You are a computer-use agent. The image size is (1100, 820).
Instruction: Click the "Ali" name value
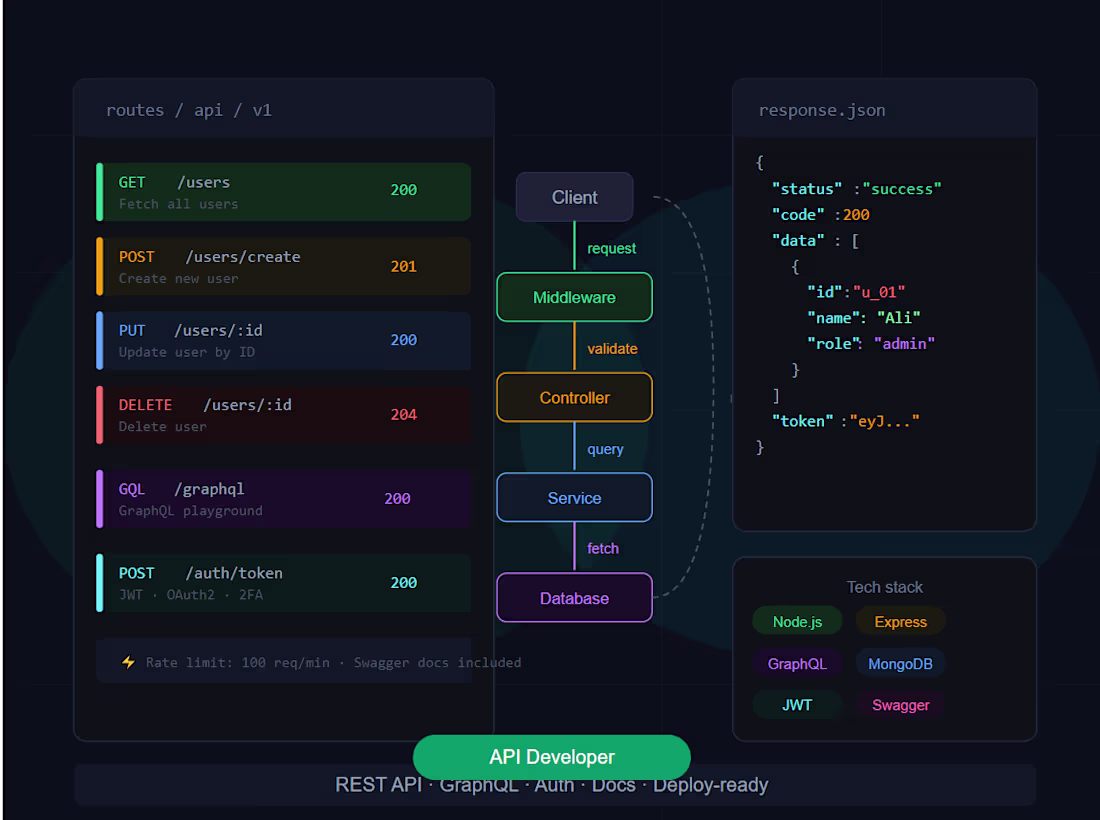click(x=898, y=318)
